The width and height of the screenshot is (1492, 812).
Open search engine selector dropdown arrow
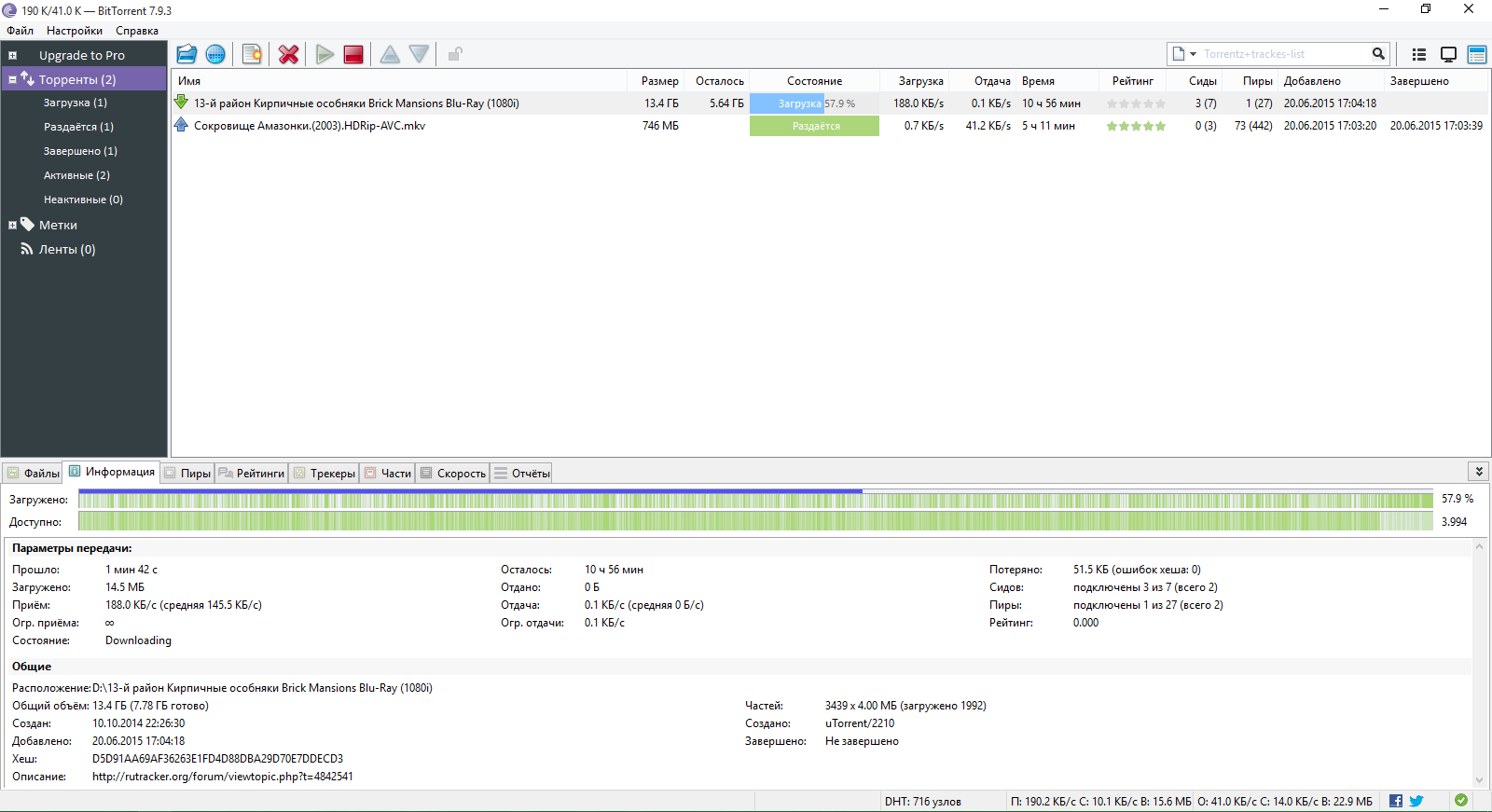tap(1193, 54)
